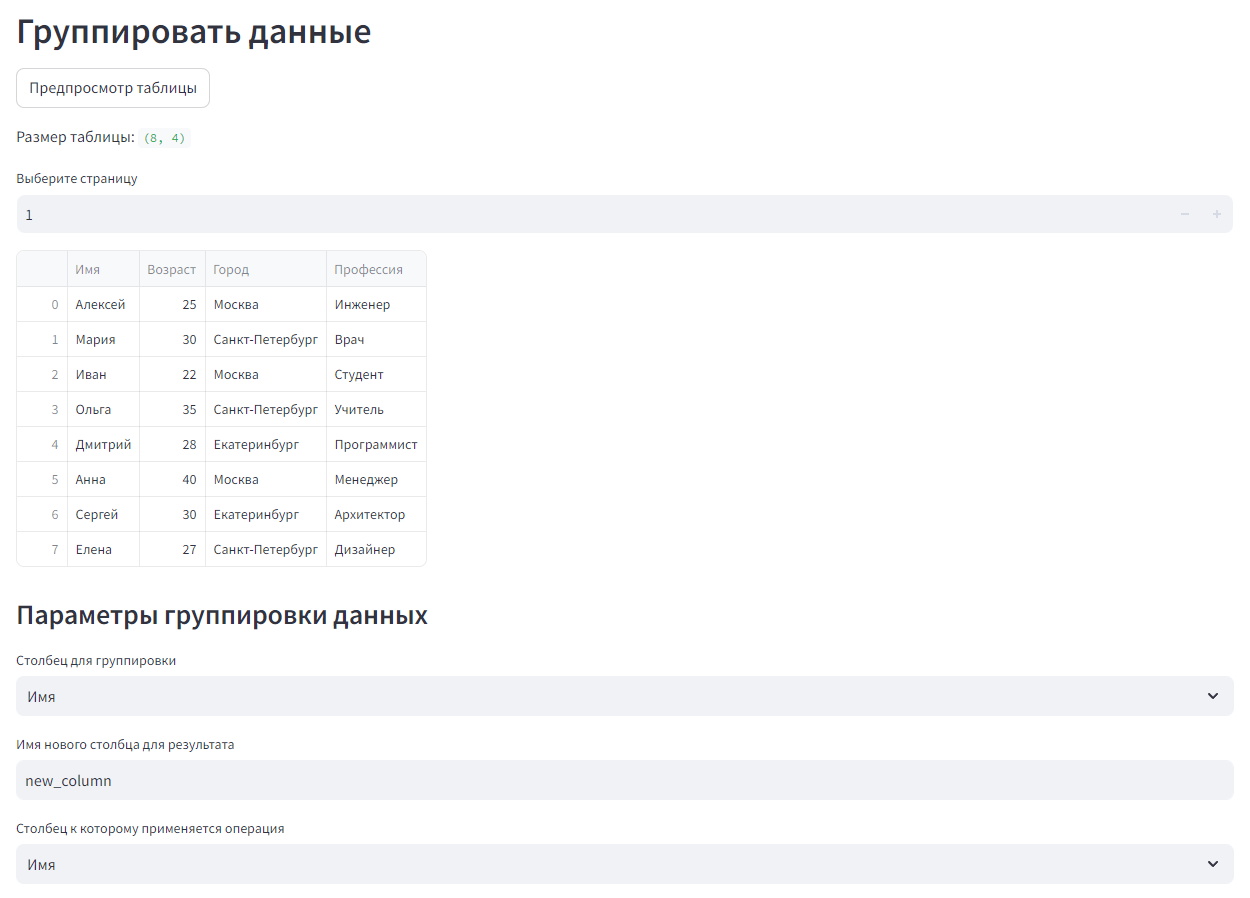
Task: Click the 'Студент' cell
Action: 376,374
